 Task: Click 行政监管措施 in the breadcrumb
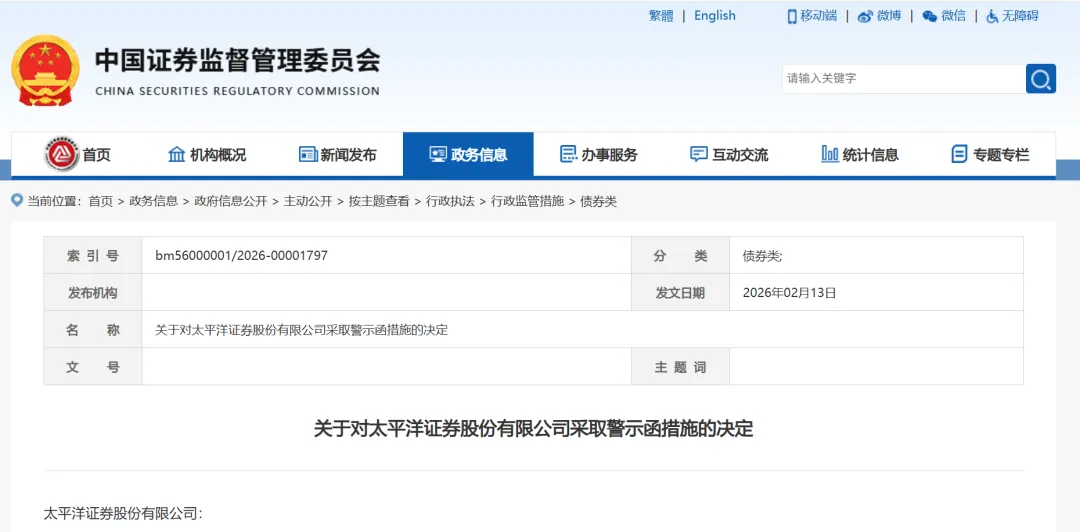[x=528, y=201]
